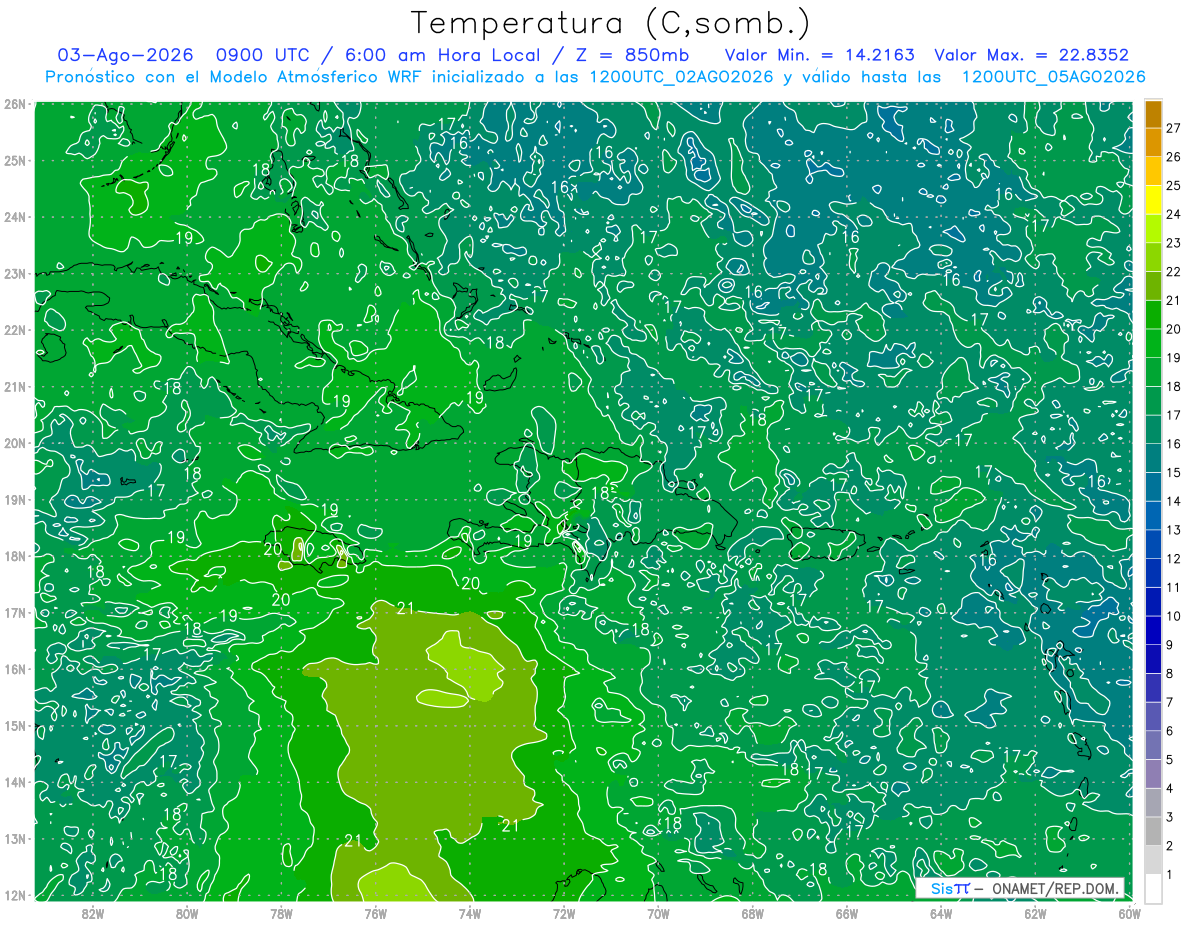Click the legend scale value '27'
Image resolution: width=1200 pixels, height=927 pixels.
1173,128
